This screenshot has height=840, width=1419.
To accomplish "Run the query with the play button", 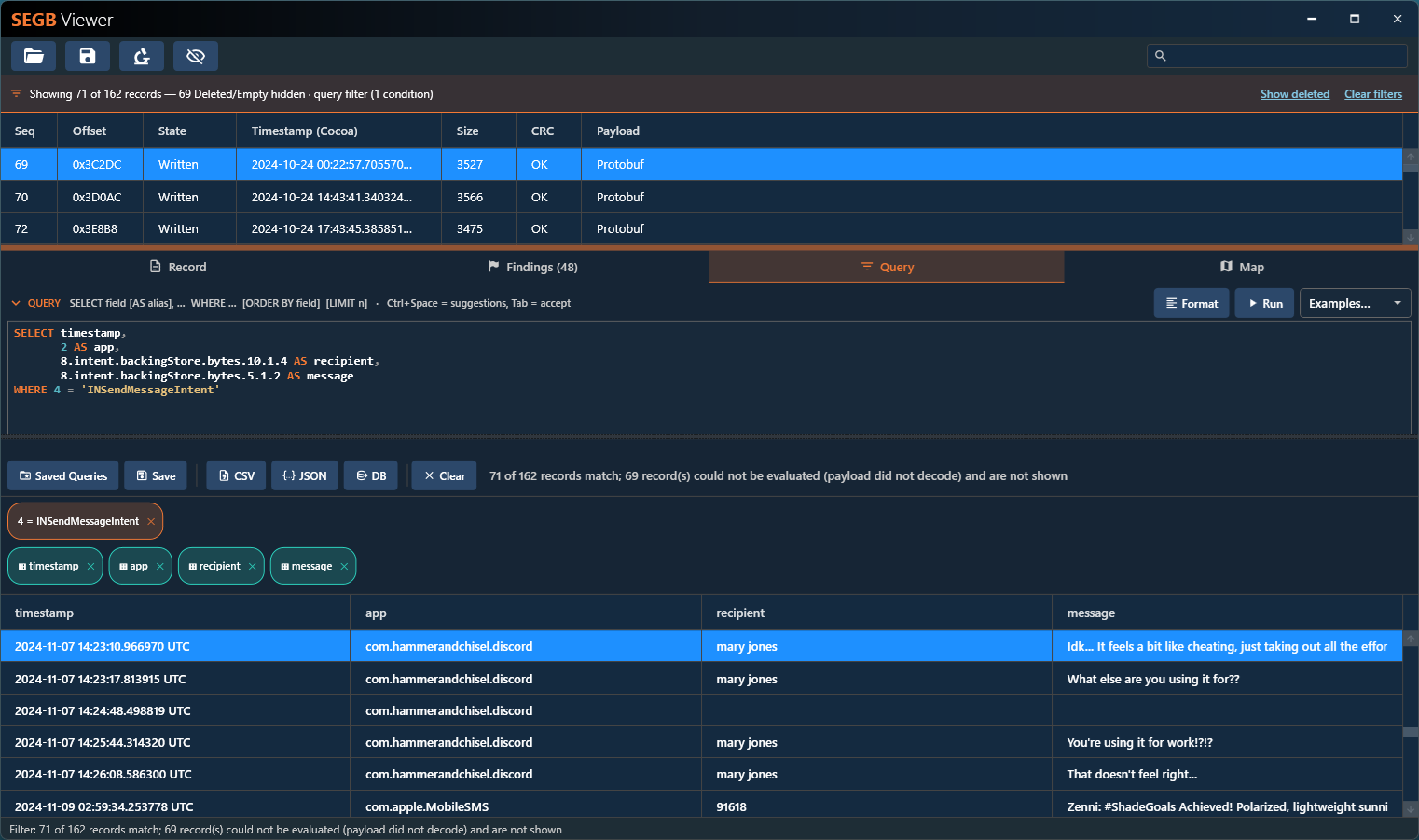I will pos(1264,303).
